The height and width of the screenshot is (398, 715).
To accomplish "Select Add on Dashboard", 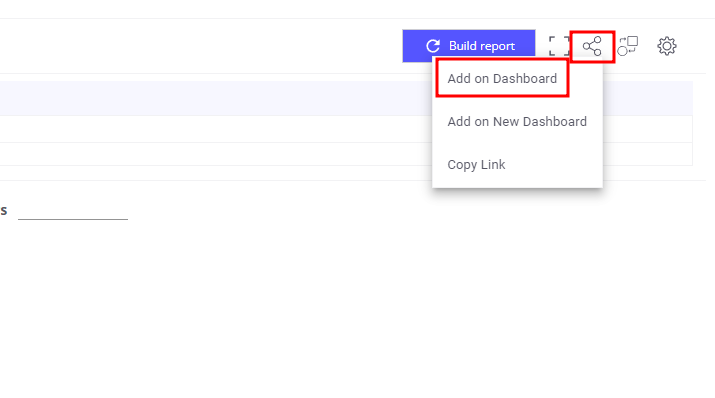I will pyautogui.click(x=502, y=78).
